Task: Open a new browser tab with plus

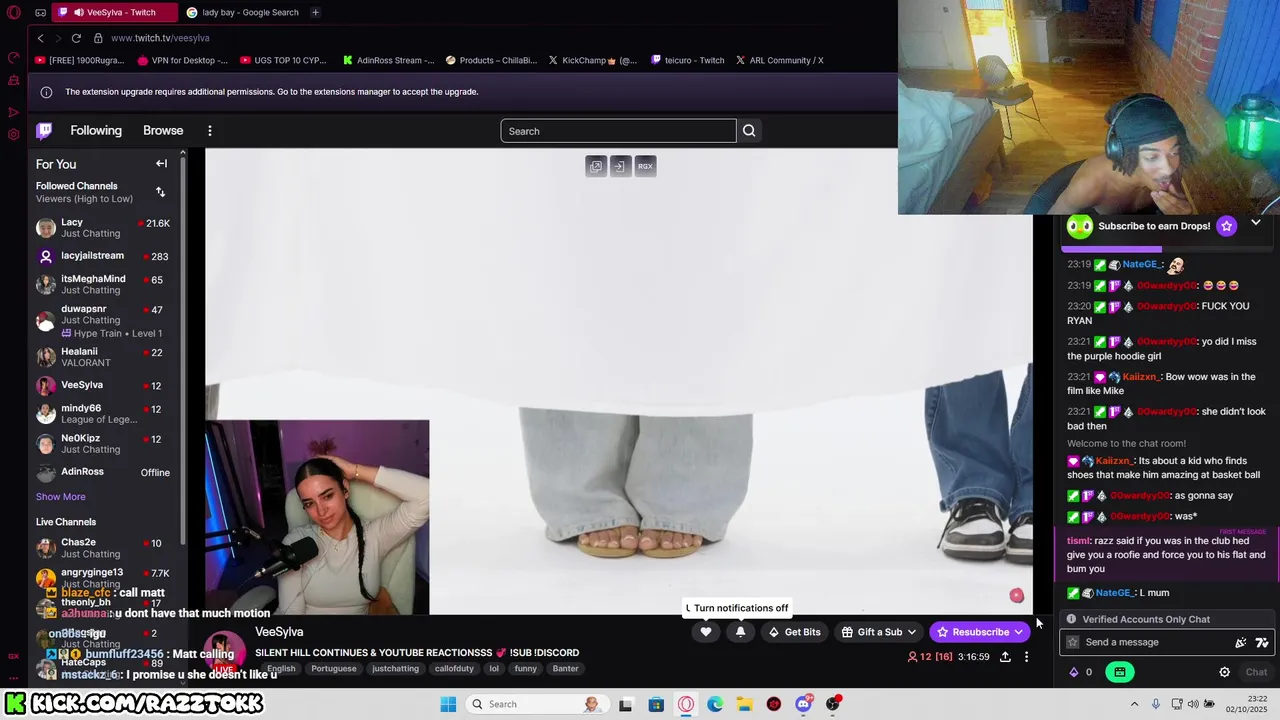Action: coord(315,13)
